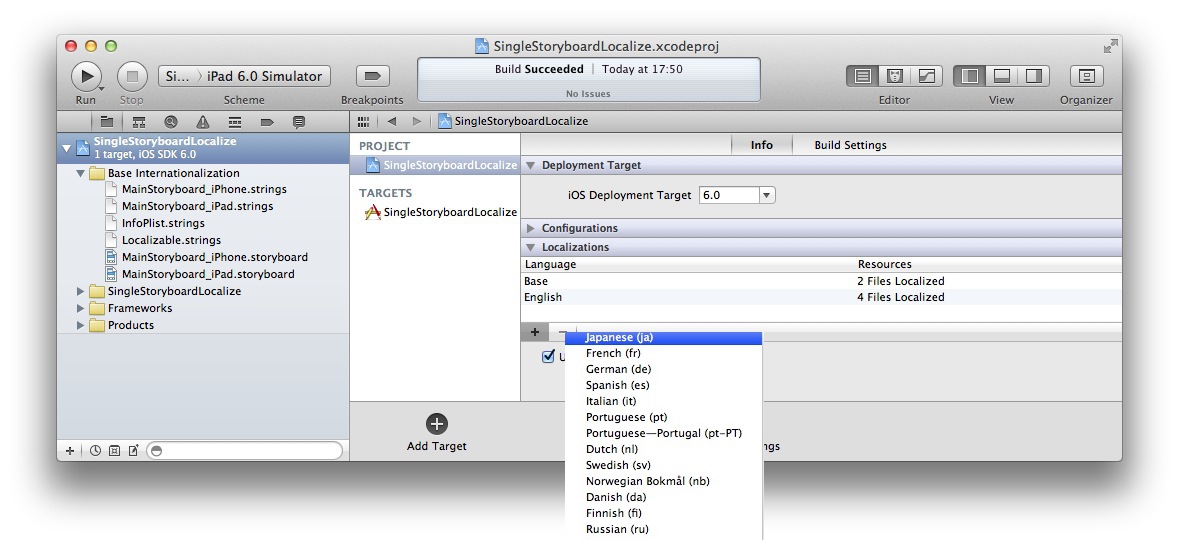Choose Russian (ru) from the language menu
The height and width of the screenshot is (540, 1179).
(664, 529)
